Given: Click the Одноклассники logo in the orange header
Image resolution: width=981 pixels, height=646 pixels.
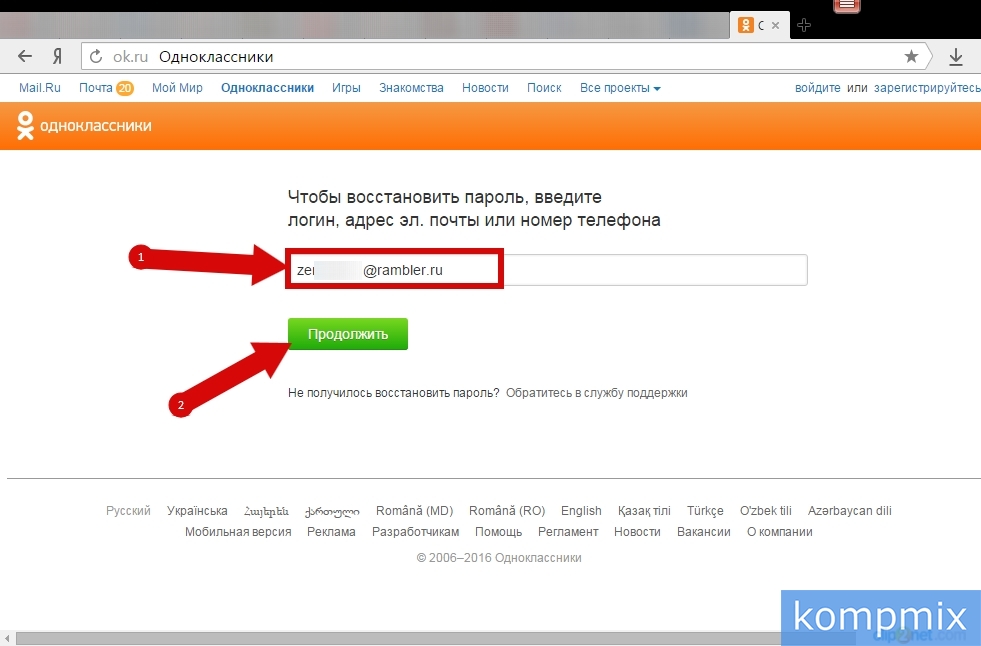Looking at the screenshot, I should click(84, 126).
